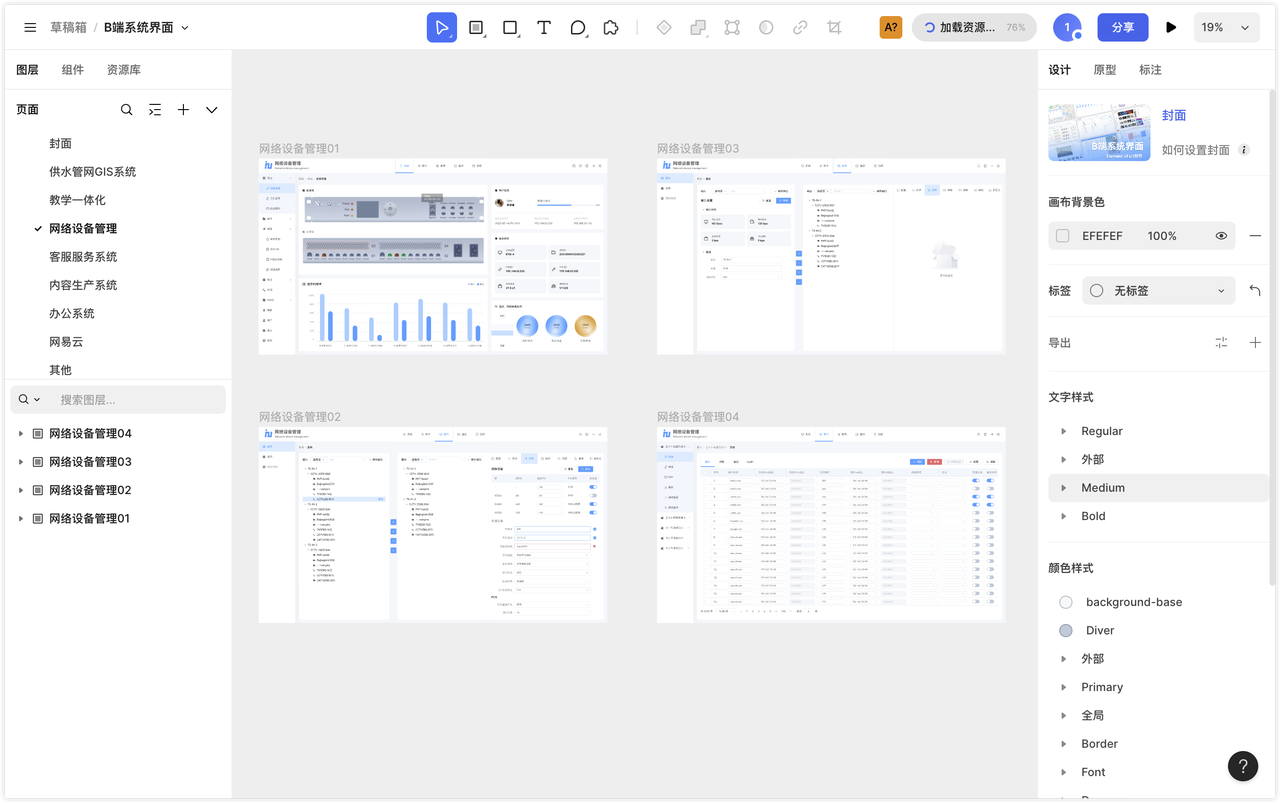
Task: Open the 内容生产系统 page
Action: coord(83,285)
